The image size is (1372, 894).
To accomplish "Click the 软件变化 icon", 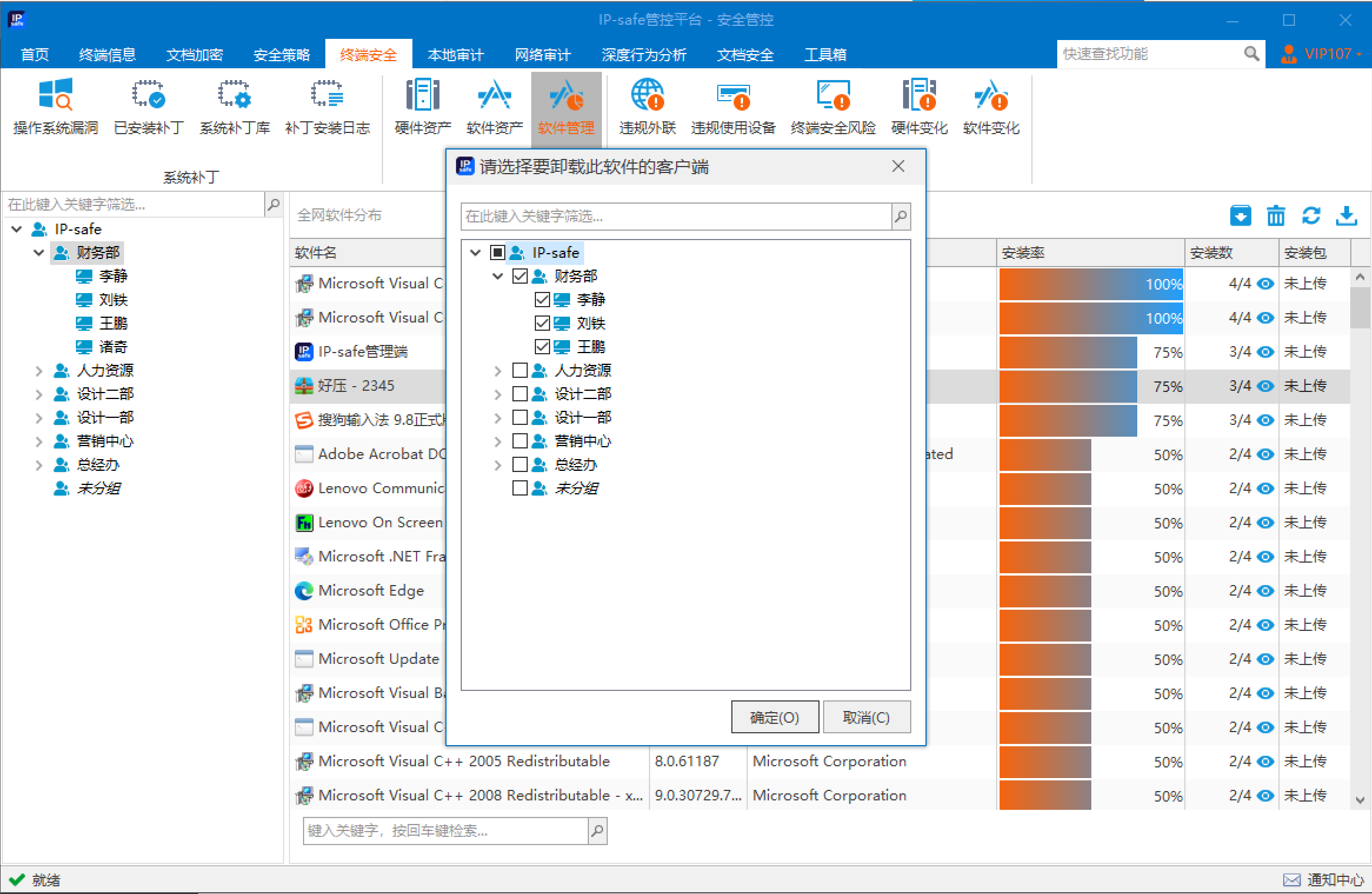I will coord(991,95).
